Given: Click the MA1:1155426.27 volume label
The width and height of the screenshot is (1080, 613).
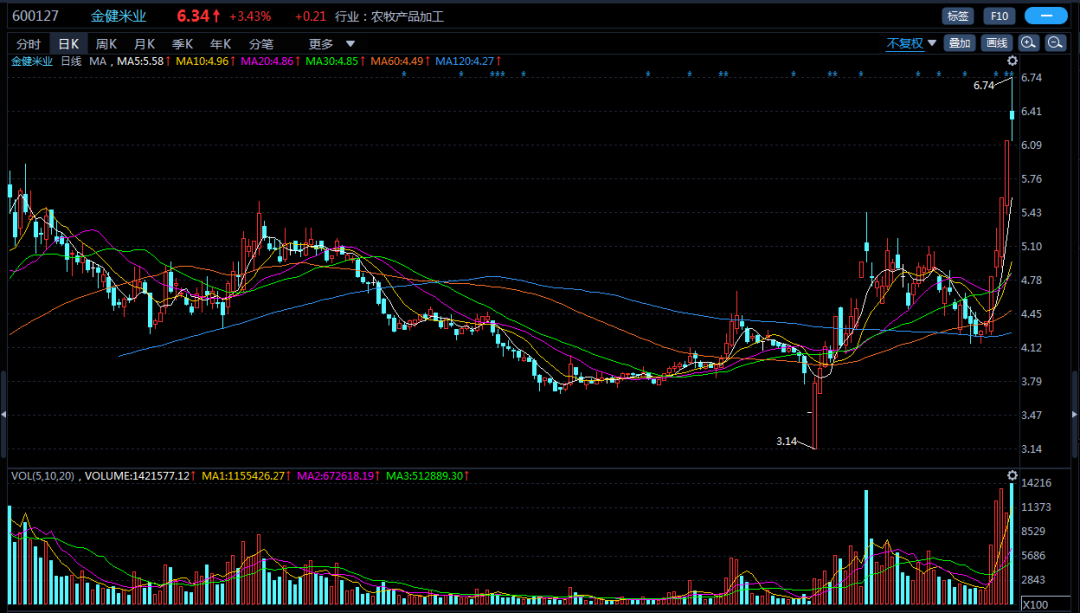Looking at the screenshot, I should click(243, 476).
